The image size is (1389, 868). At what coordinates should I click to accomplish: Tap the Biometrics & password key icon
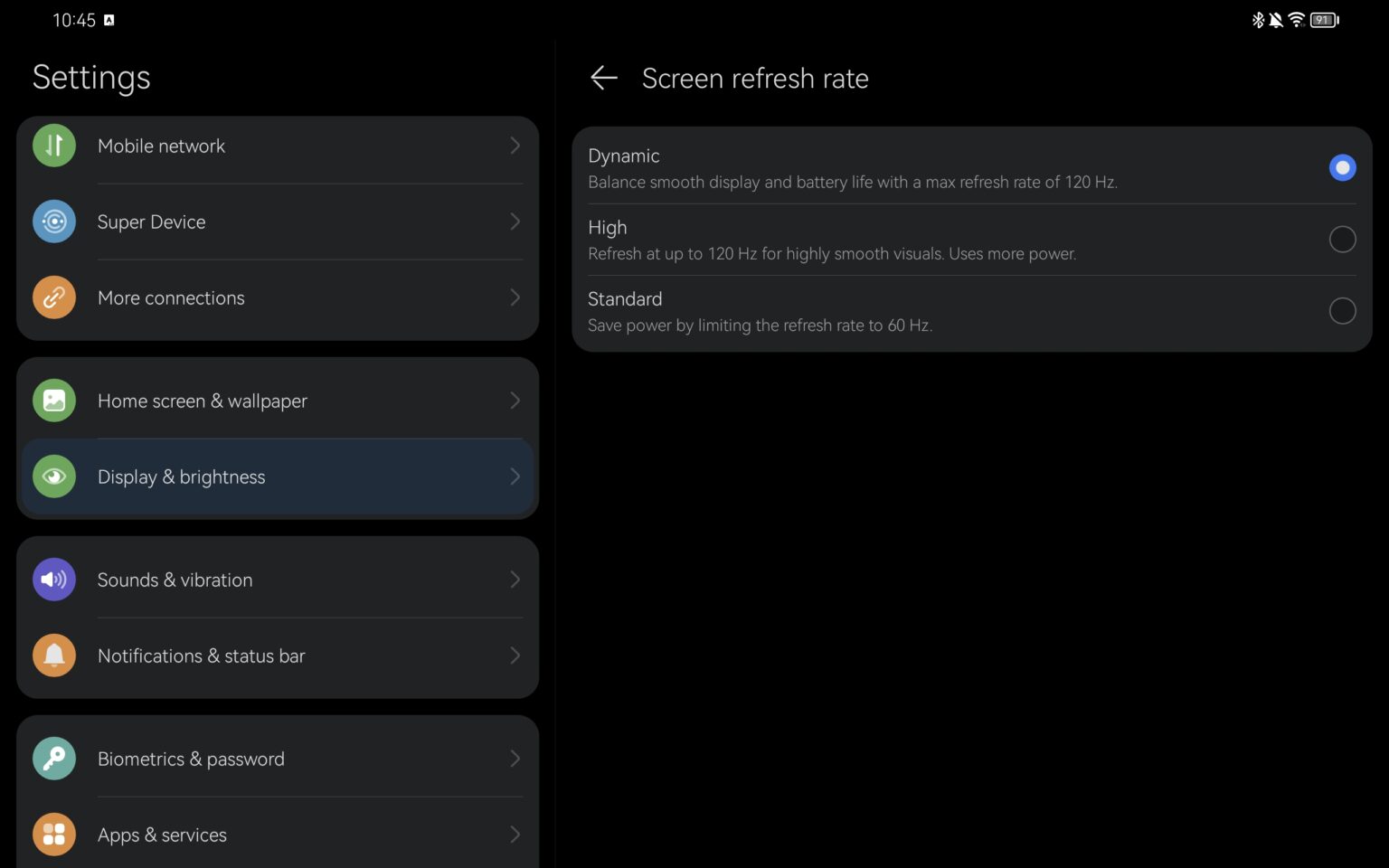pos(54,759)
